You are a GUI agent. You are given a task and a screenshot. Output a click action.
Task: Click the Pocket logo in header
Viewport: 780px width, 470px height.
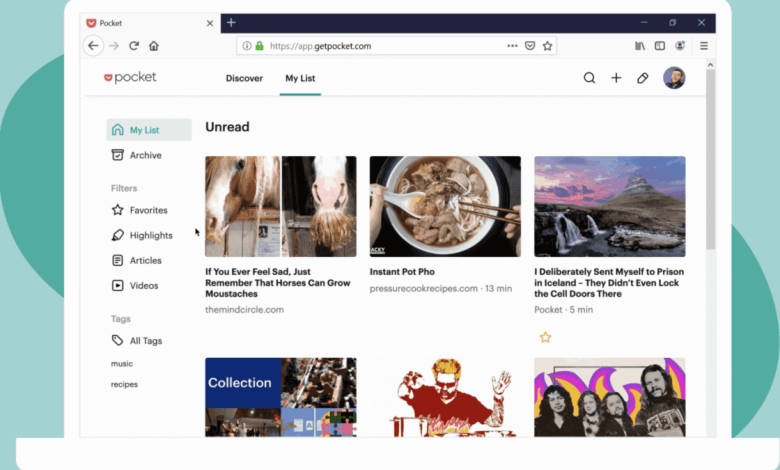(130, 78)
